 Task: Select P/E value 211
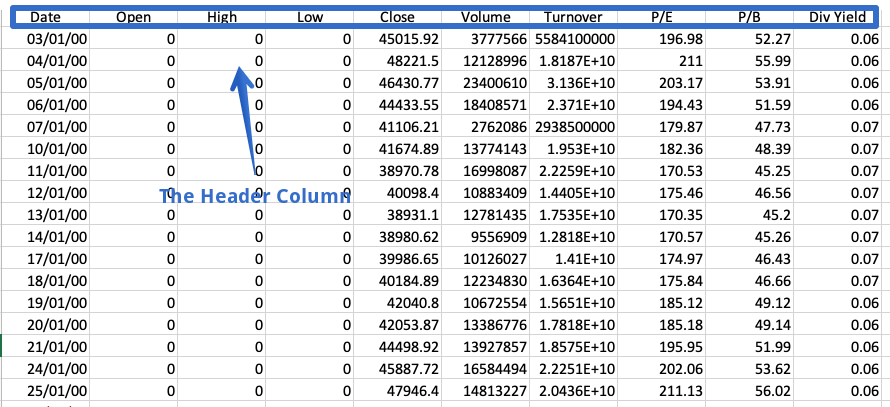click(x=661, y=61)
